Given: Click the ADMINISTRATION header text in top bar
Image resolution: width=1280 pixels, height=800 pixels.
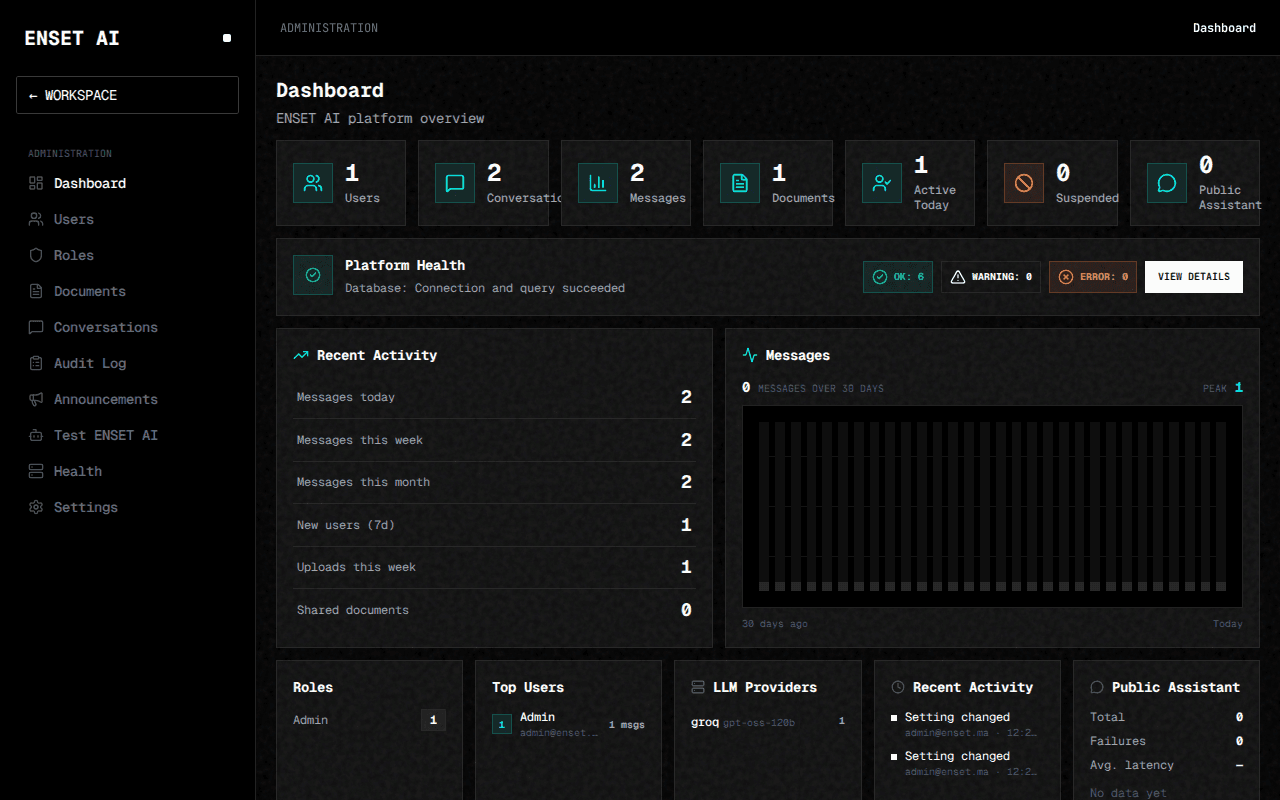Looking at the screenshot, I should tap(329, 28).
